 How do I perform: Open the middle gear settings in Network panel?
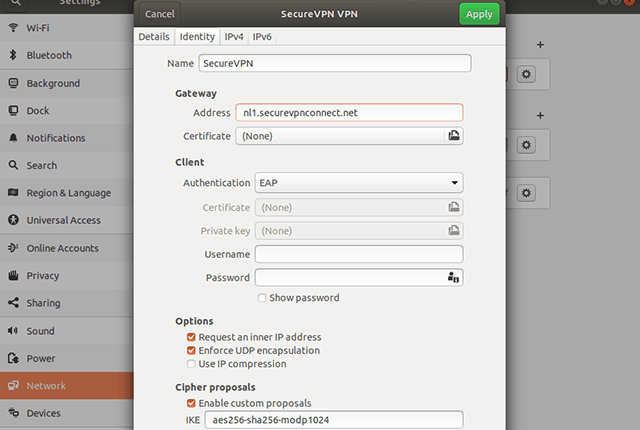pos(526,145)
